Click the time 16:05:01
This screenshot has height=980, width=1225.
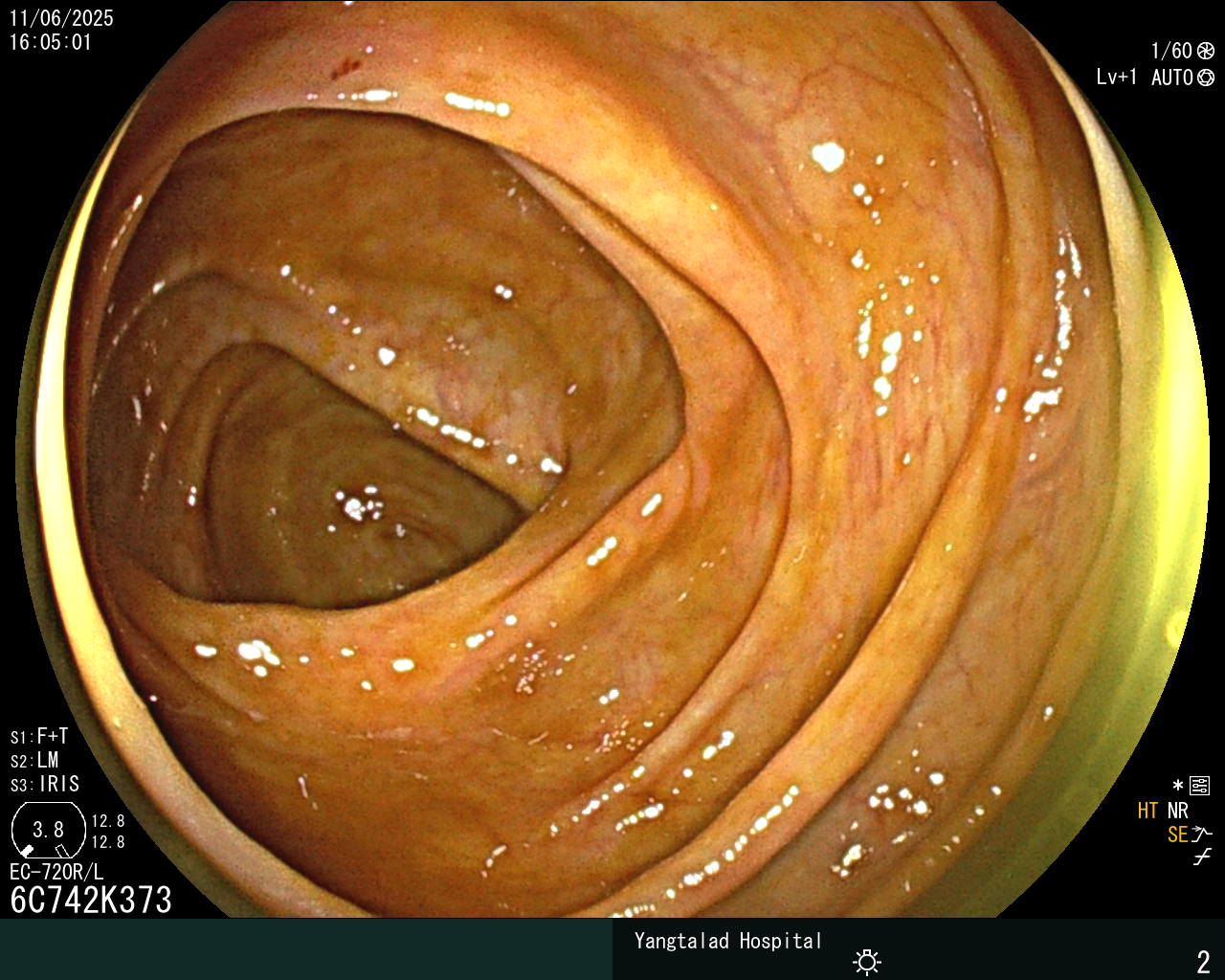[51, 42]
